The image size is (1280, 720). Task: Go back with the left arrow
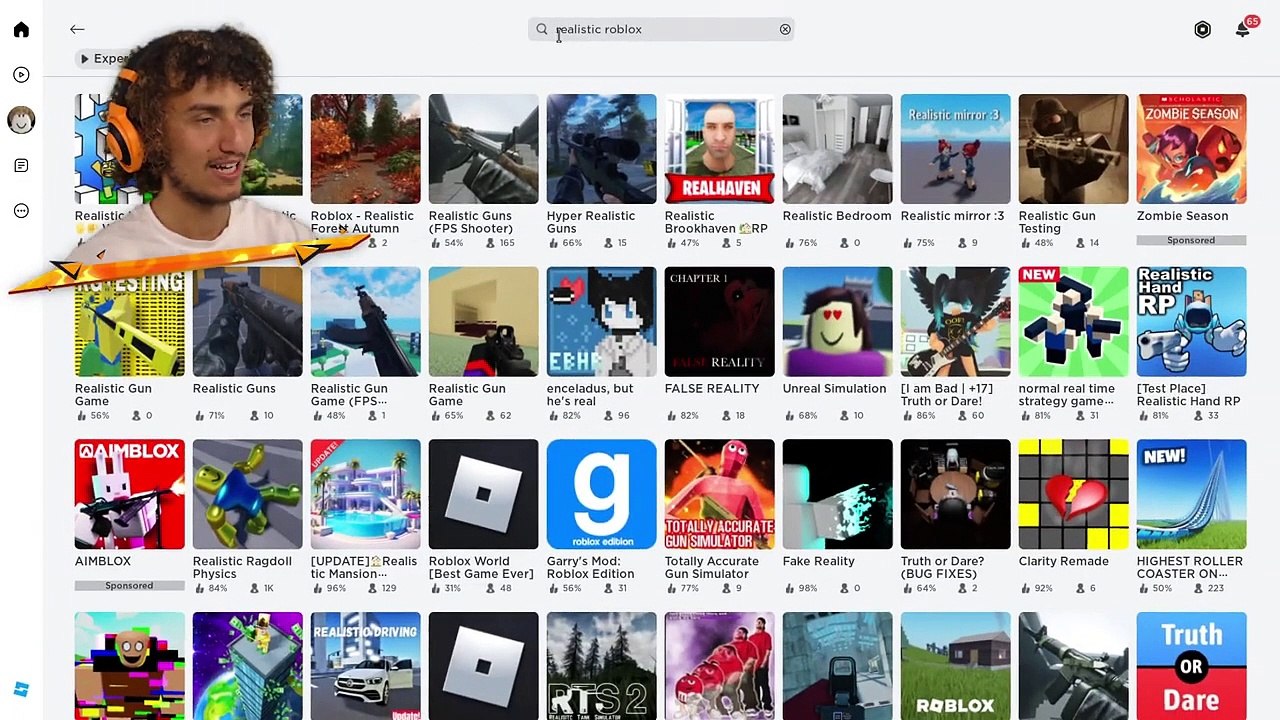[x=77, y=30]
